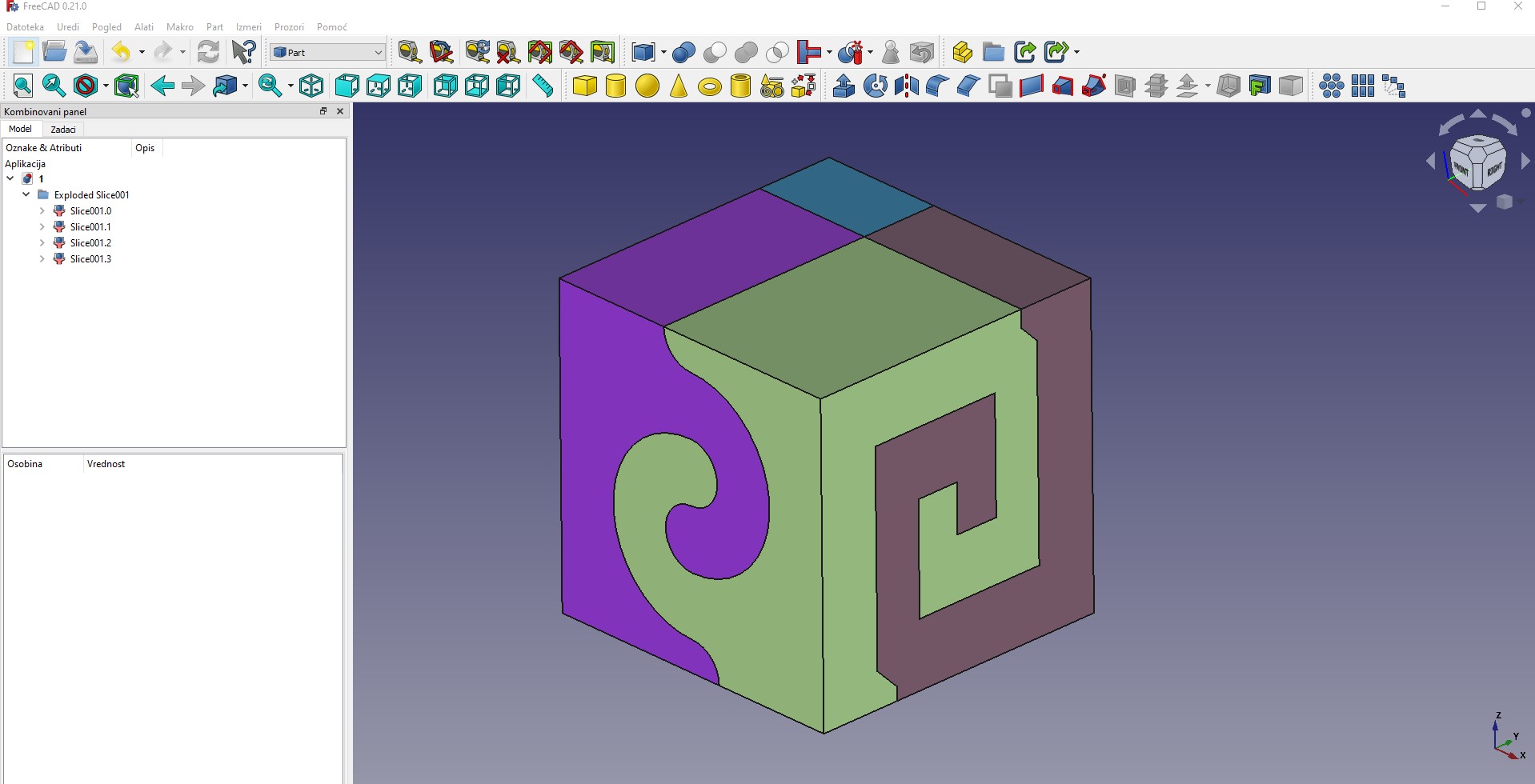Switch to isometric view
Screen dimensions: 1535x784
[x=311, y=86]
